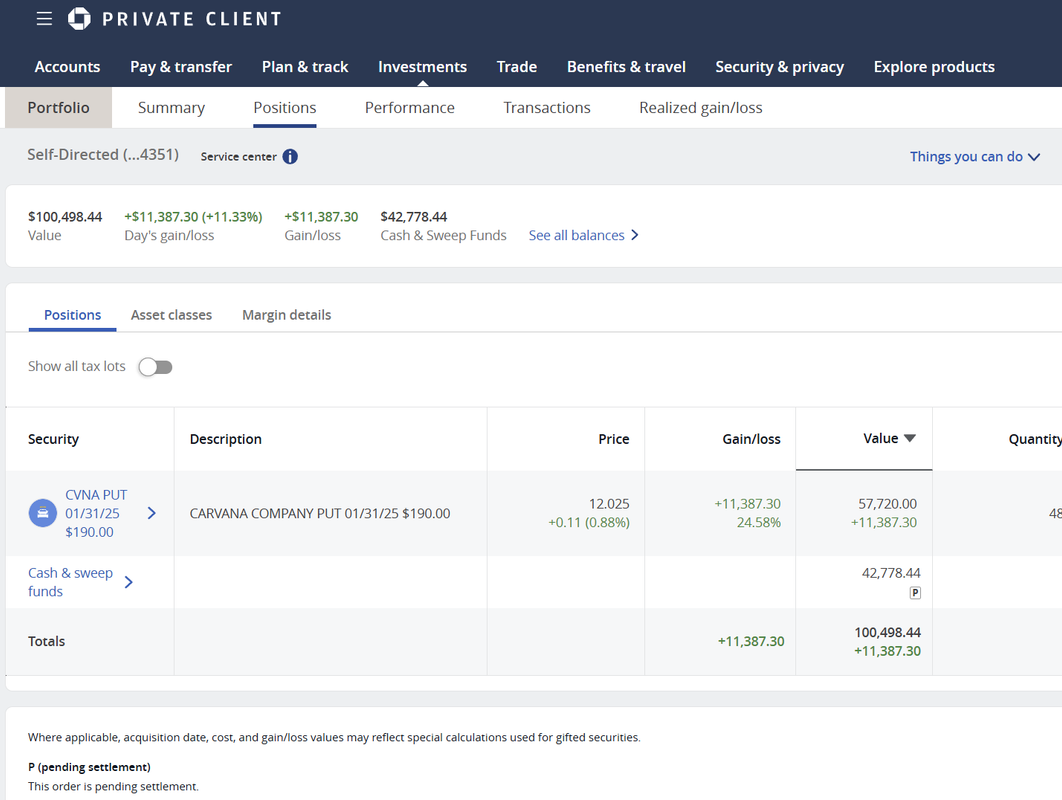The height and width of the screenshot is (800, 1062).
Task: Select the Positions sub-tab under balances
Action: click(x=72, y=315)
